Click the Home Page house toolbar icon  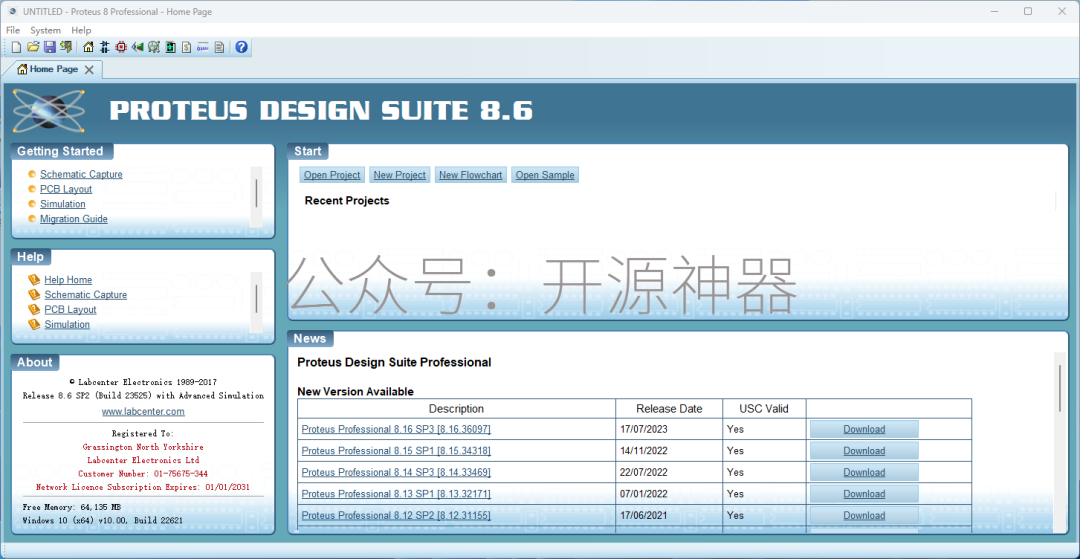coord(88,47)
